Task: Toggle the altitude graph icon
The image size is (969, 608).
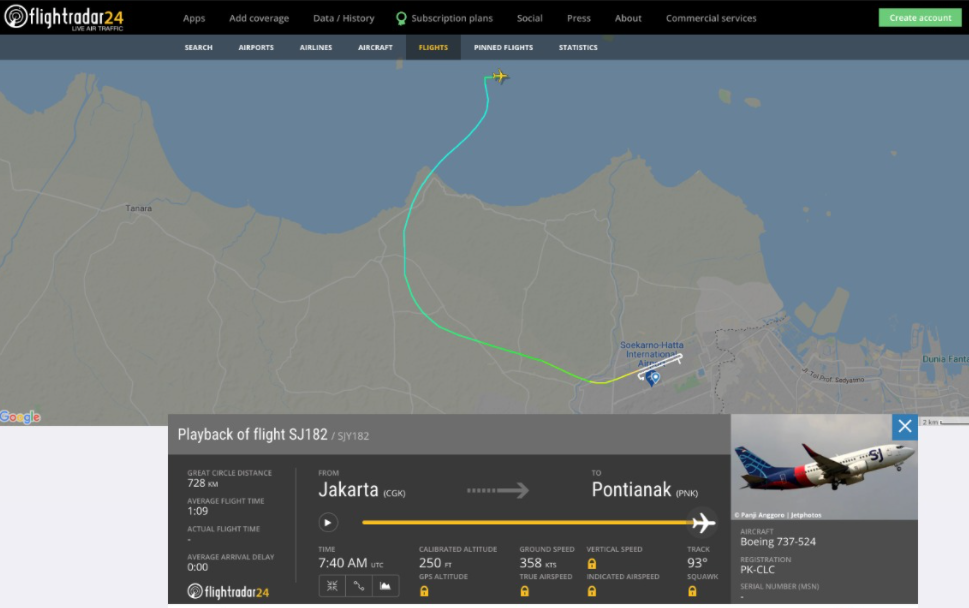Action: [386, 586]
